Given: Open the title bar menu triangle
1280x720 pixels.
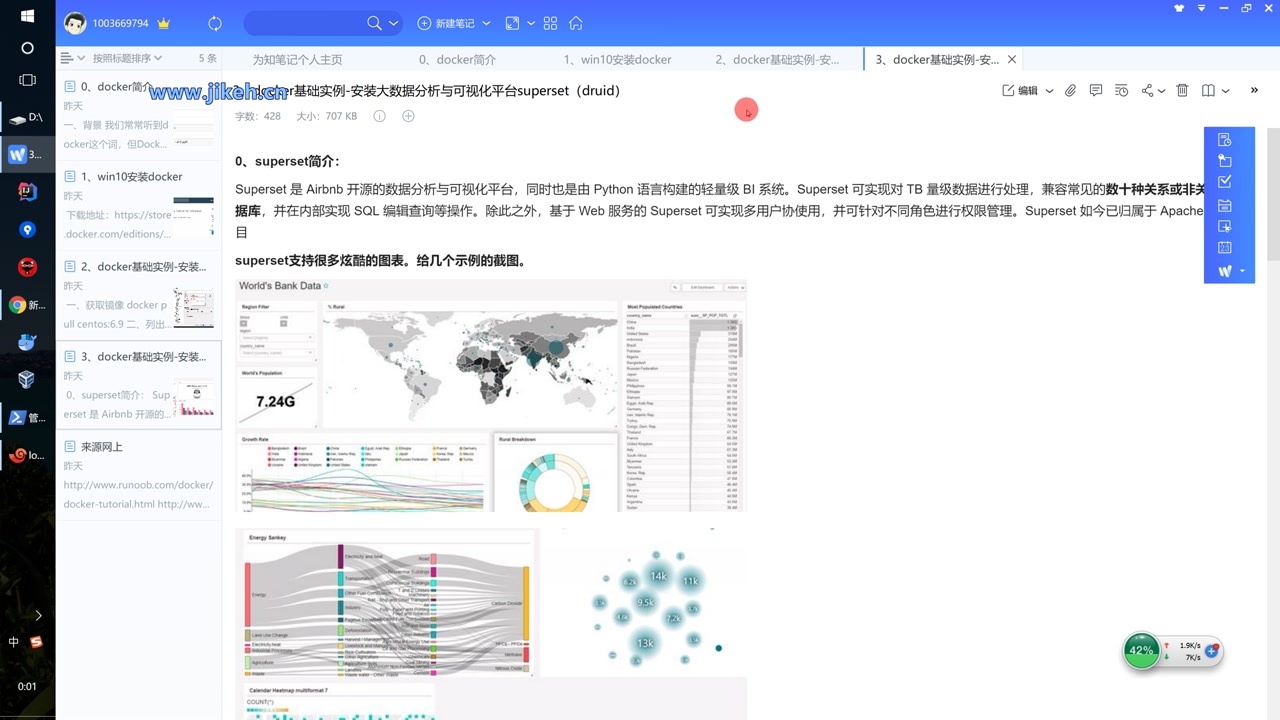Looking at the screenshot, I should click(1201, 8).
